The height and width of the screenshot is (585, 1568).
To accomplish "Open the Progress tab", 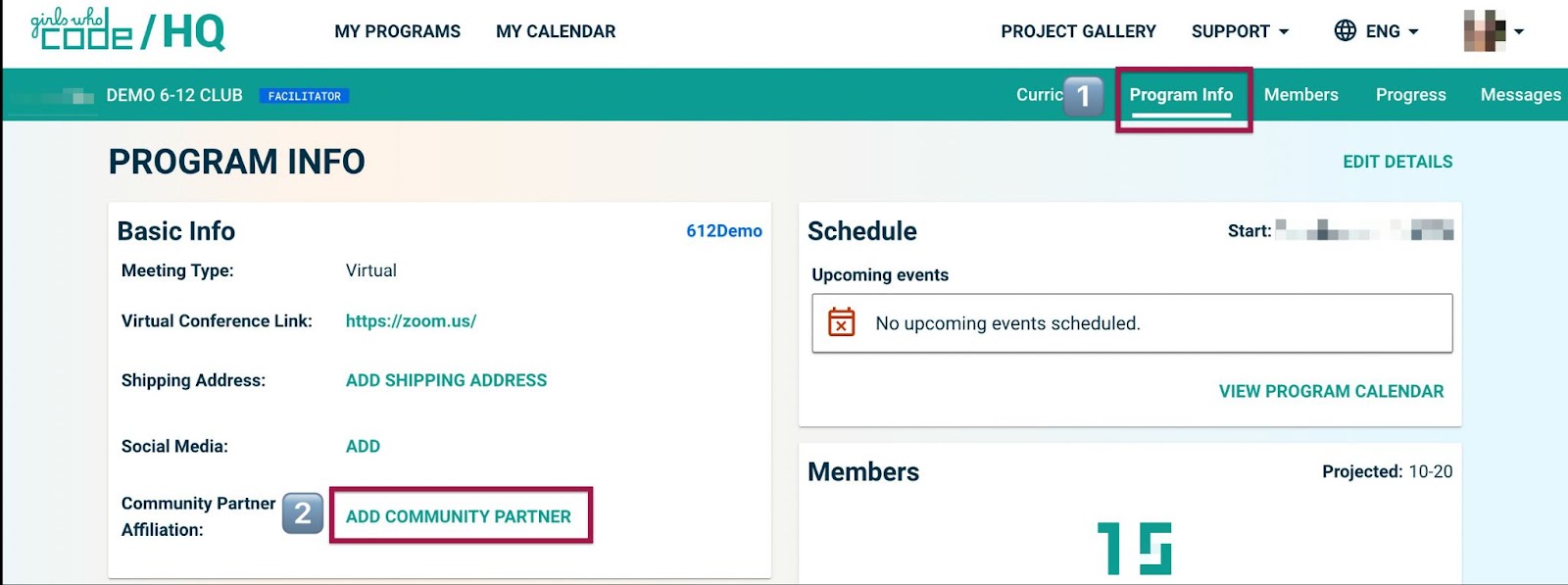I will [1410, 95].
